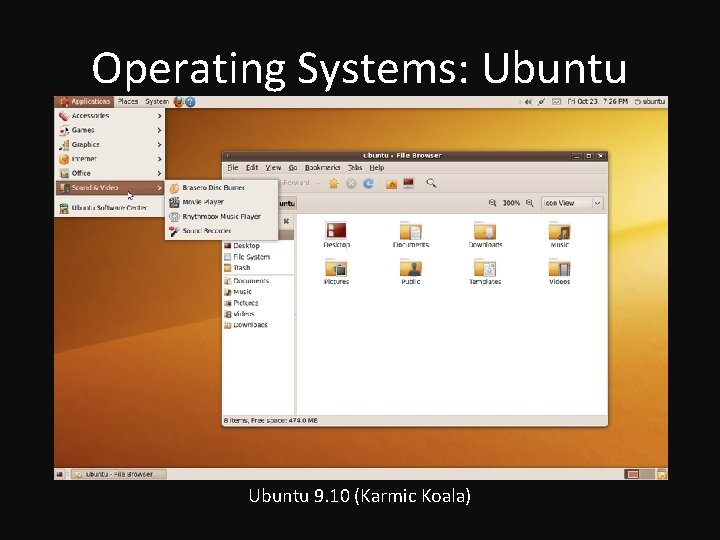Launch Sound Recorder
The height and width of the screenshot is (540, 720).
222,231
